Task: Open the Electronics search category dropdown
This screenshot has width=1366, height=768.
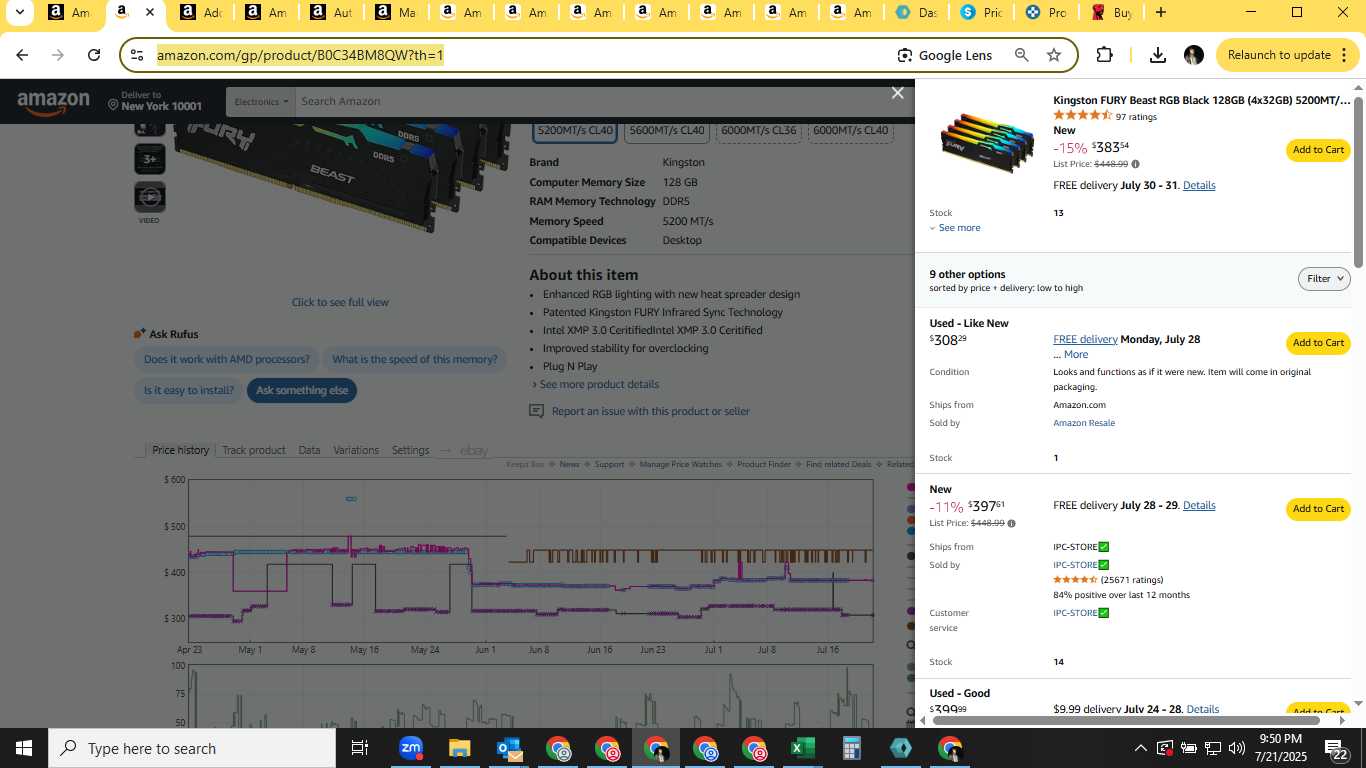Action: coord(262,102)
